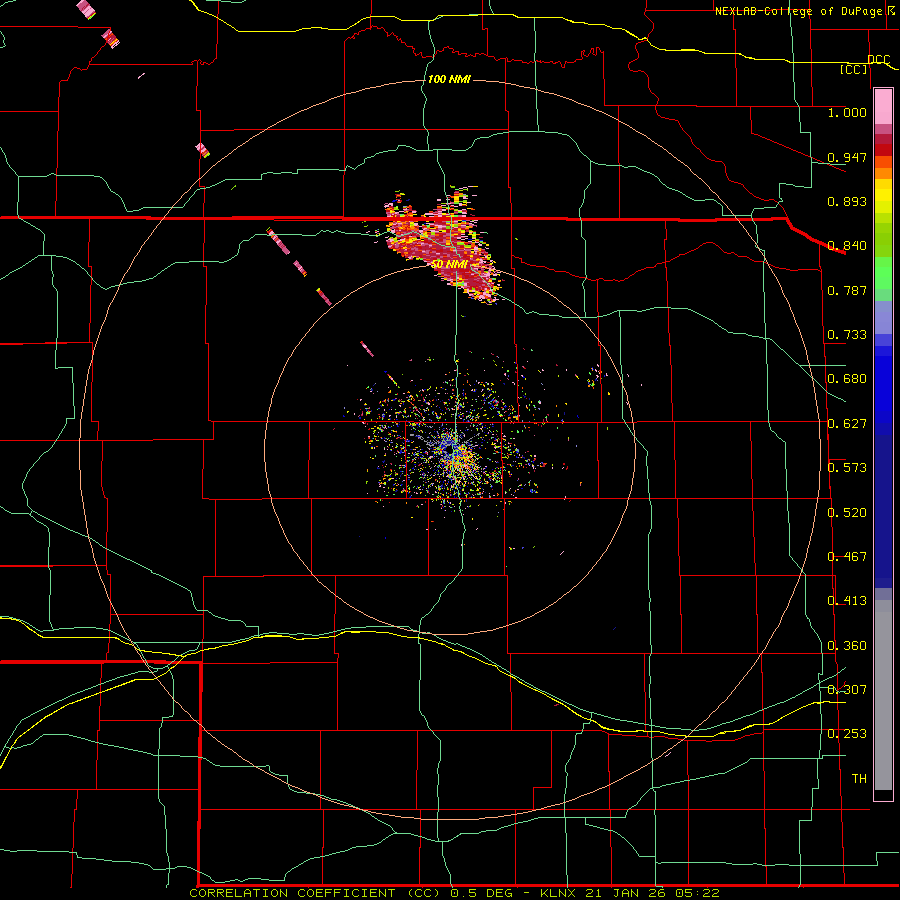The width and height of the screenshot is (900, 900).
Task: Pick the light pink segment of color scale
Action: click(883, 107)
